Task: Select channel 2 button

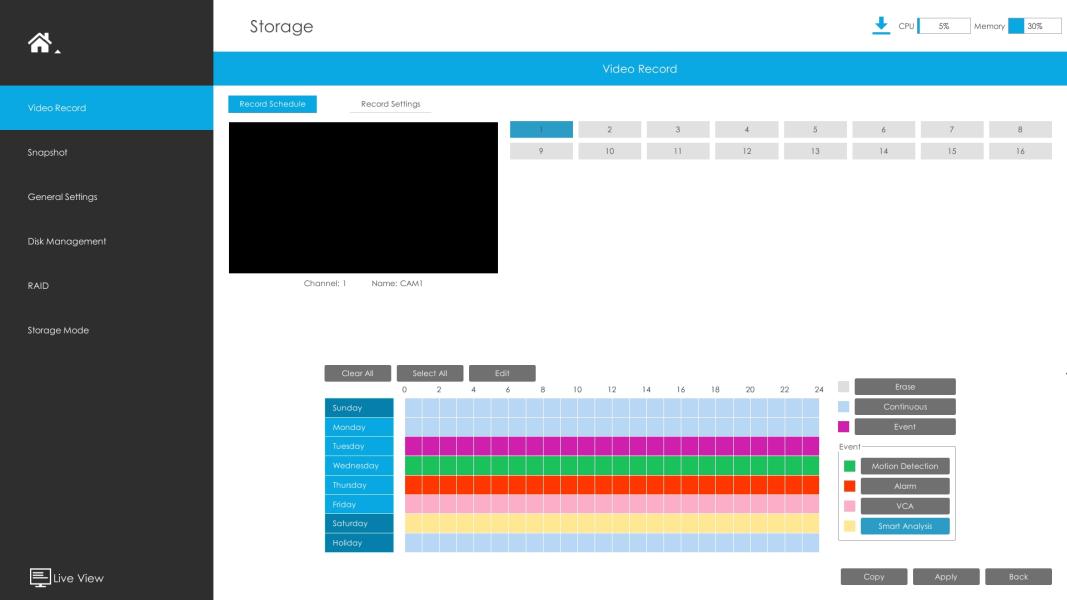Action: tap(610, 129)
